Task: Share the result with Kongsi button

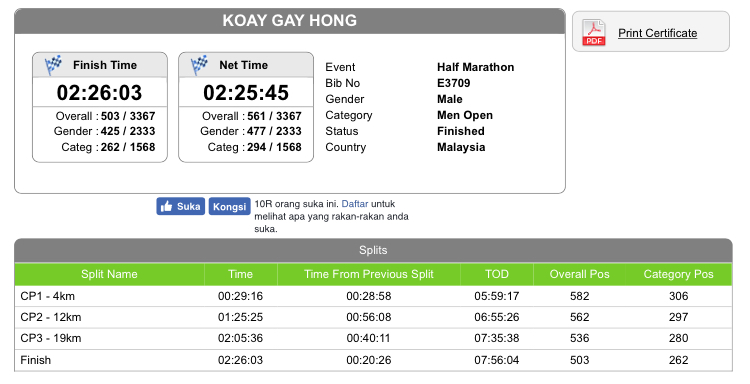Action: click(230, 207)
